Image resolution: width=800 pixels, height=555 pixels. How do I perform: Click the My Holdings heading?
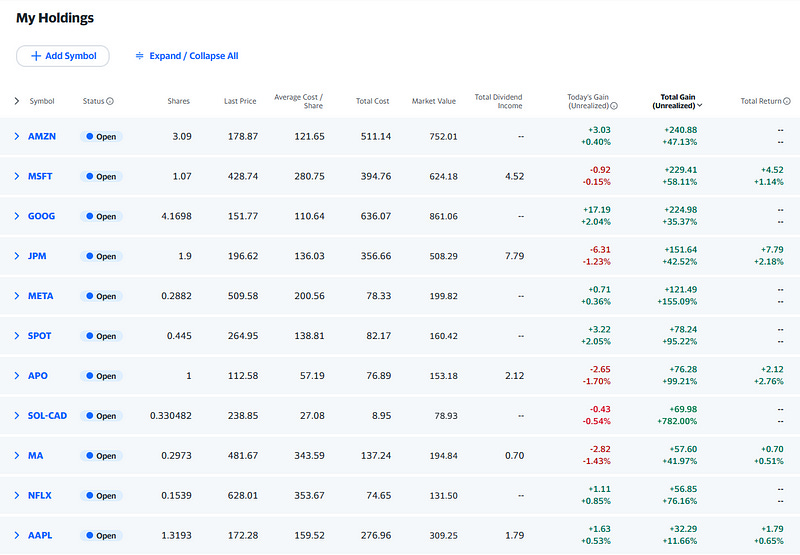[55, 18]
